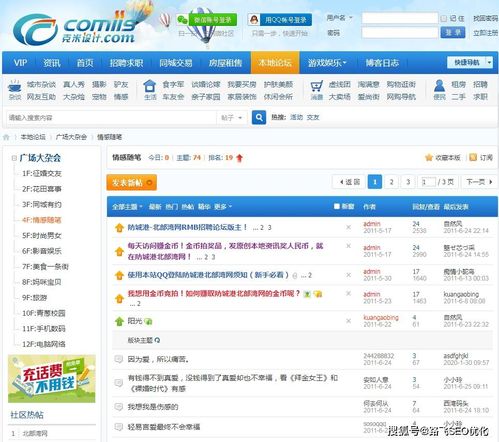This screenshot has width=499, height=442.
Task: Open the 房屋租售 nav tab
Action: coord(225,63)
